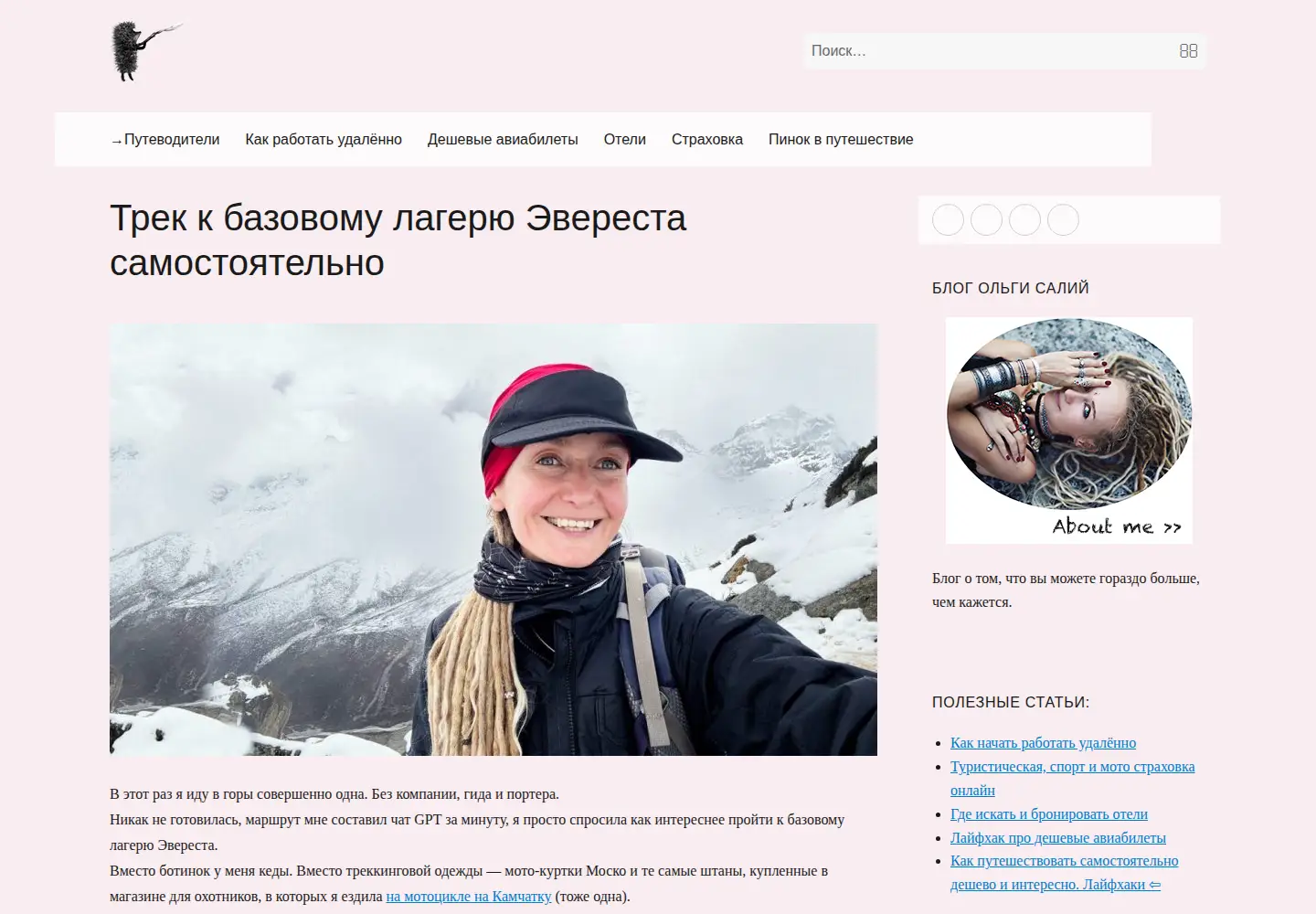Click the БЛОГ ОЛЬГИ САЛИЙ sidebar heading
Viewport: 1316px width, 914px height.
tap(1011, 288)
